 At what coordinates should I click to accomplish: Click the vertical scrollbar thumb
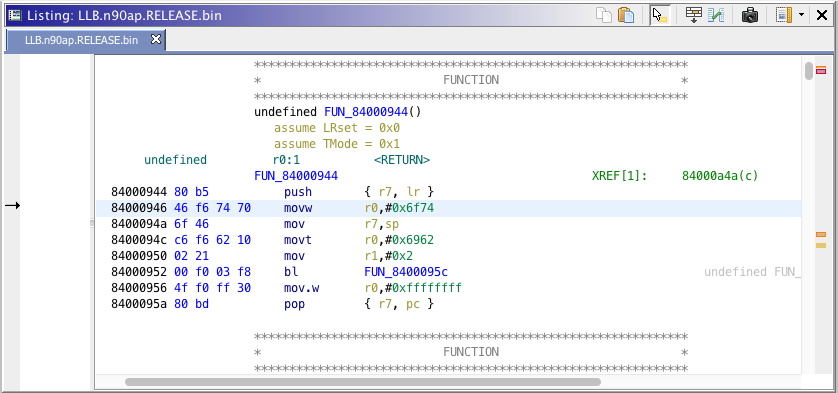pos(809,71)
